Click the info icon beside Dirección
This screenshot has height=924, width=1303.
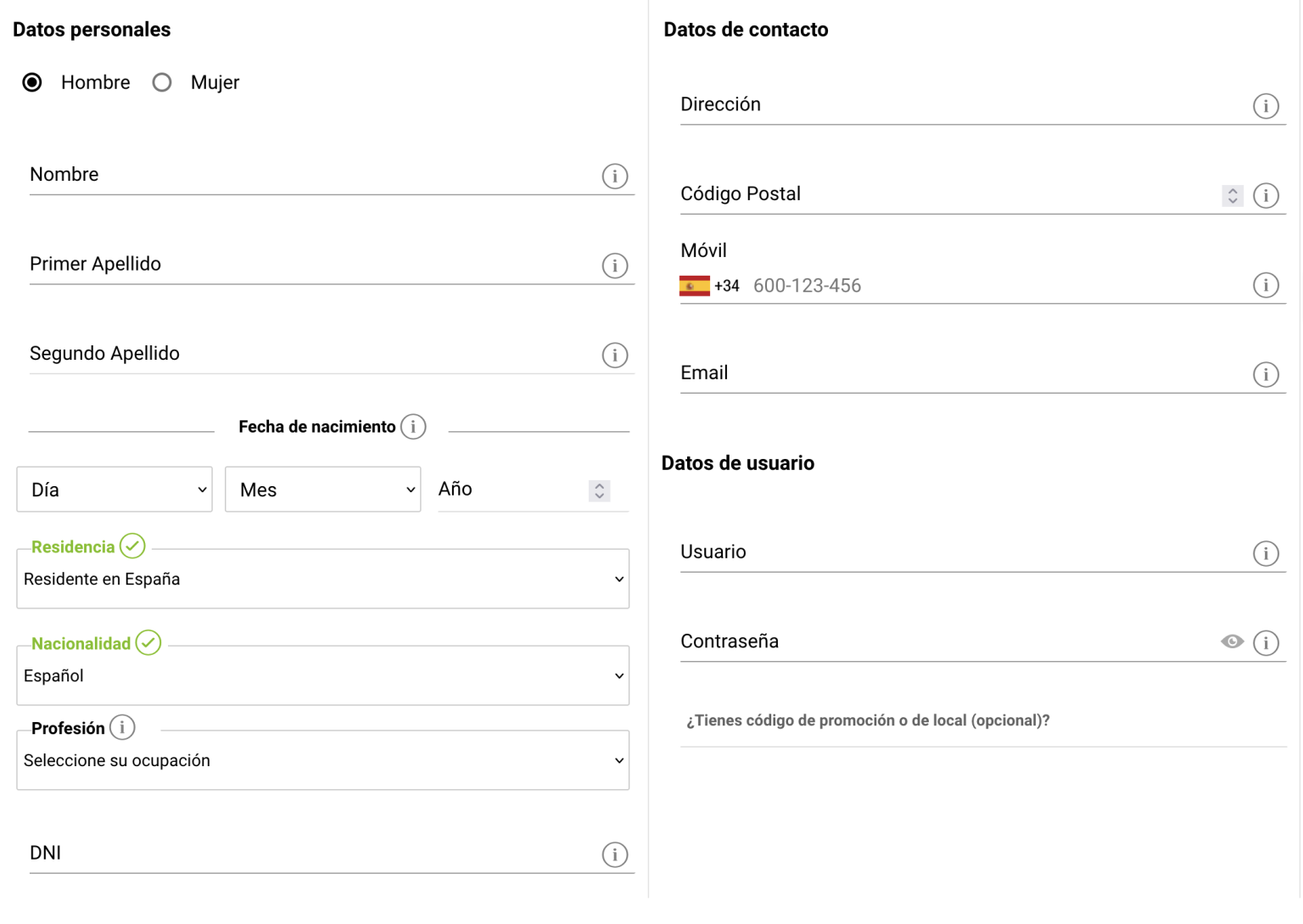pos(1266,106)
